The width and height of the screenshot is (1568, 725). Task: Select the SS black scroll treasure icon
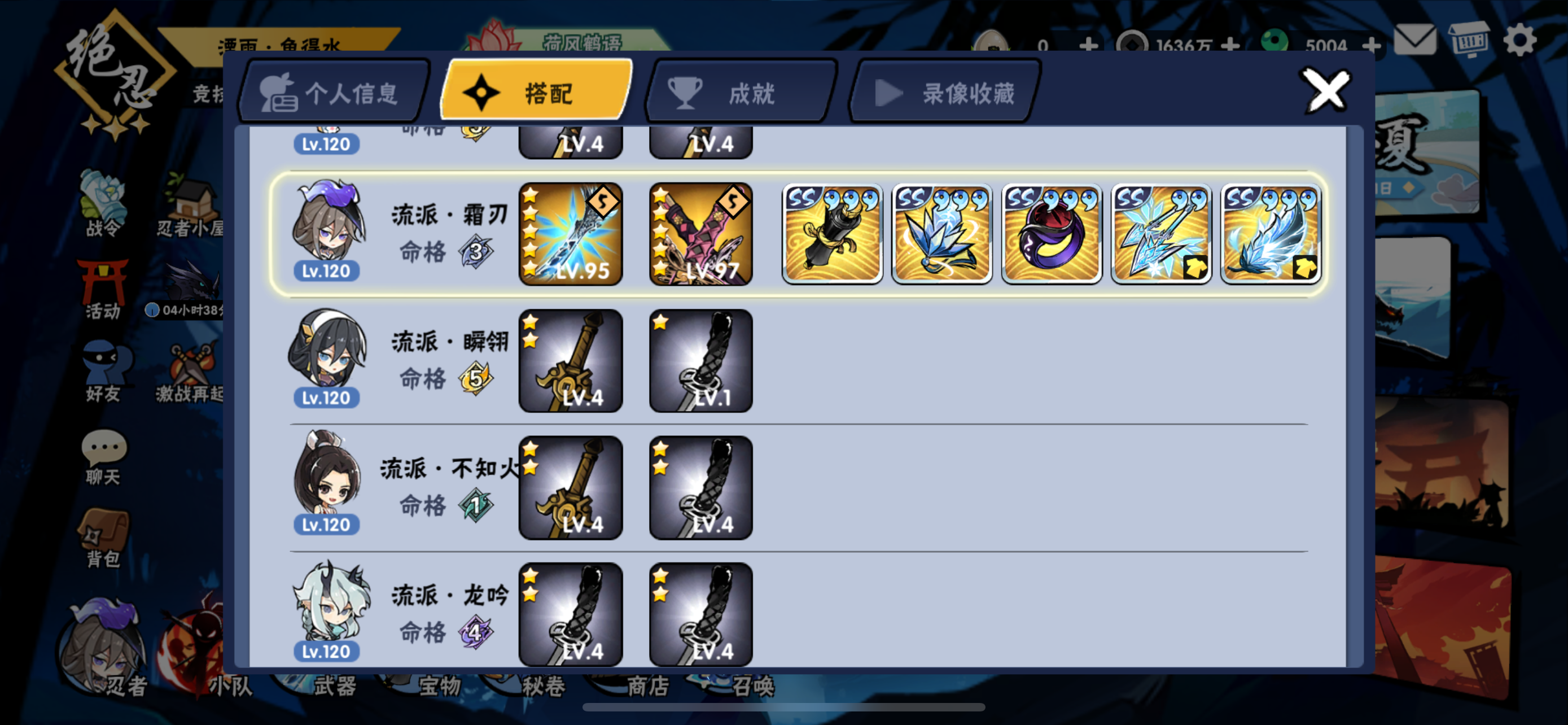point(832,234)
